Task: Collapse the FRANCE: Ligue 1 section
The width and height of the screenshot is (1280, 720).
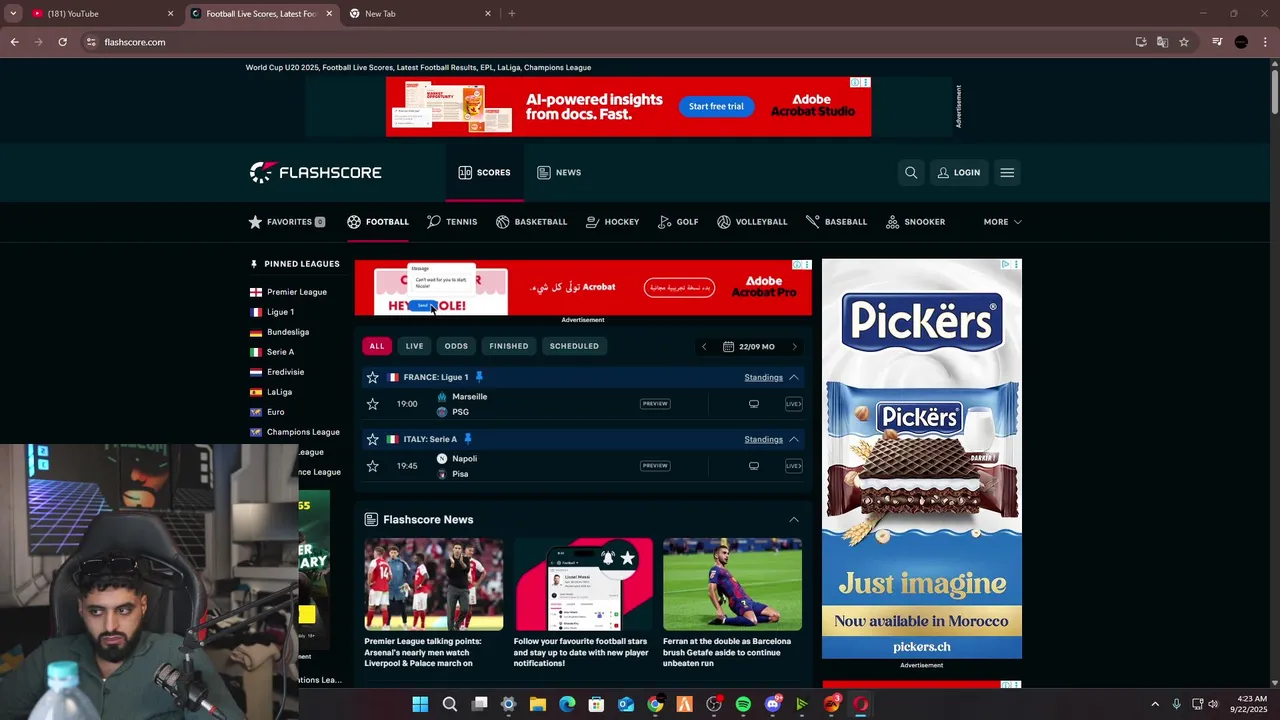Action: click(x=794, y=377)
